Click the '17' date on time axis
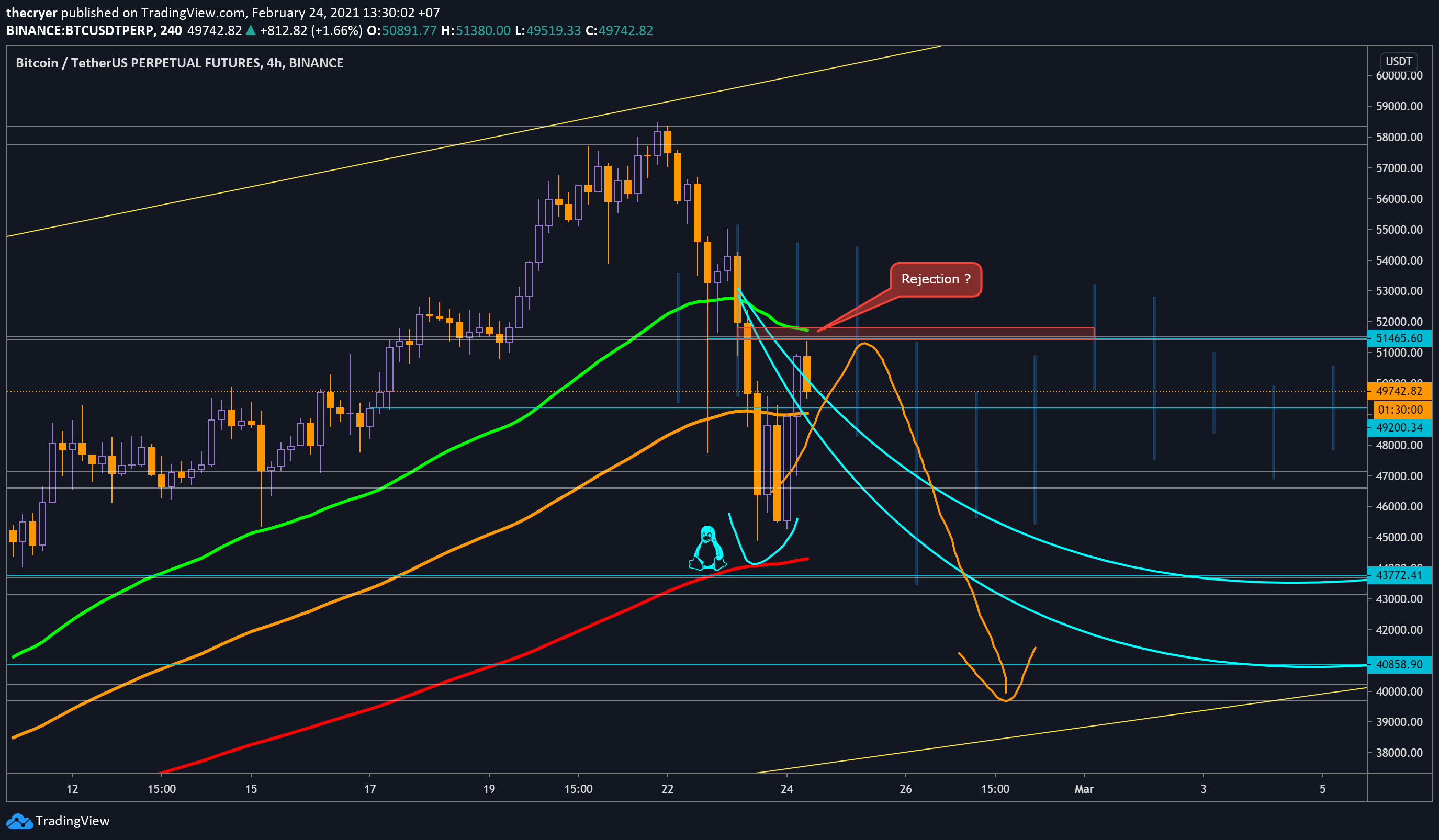Viewport: 1439px width, 840px height. click(x=370, y=789)
